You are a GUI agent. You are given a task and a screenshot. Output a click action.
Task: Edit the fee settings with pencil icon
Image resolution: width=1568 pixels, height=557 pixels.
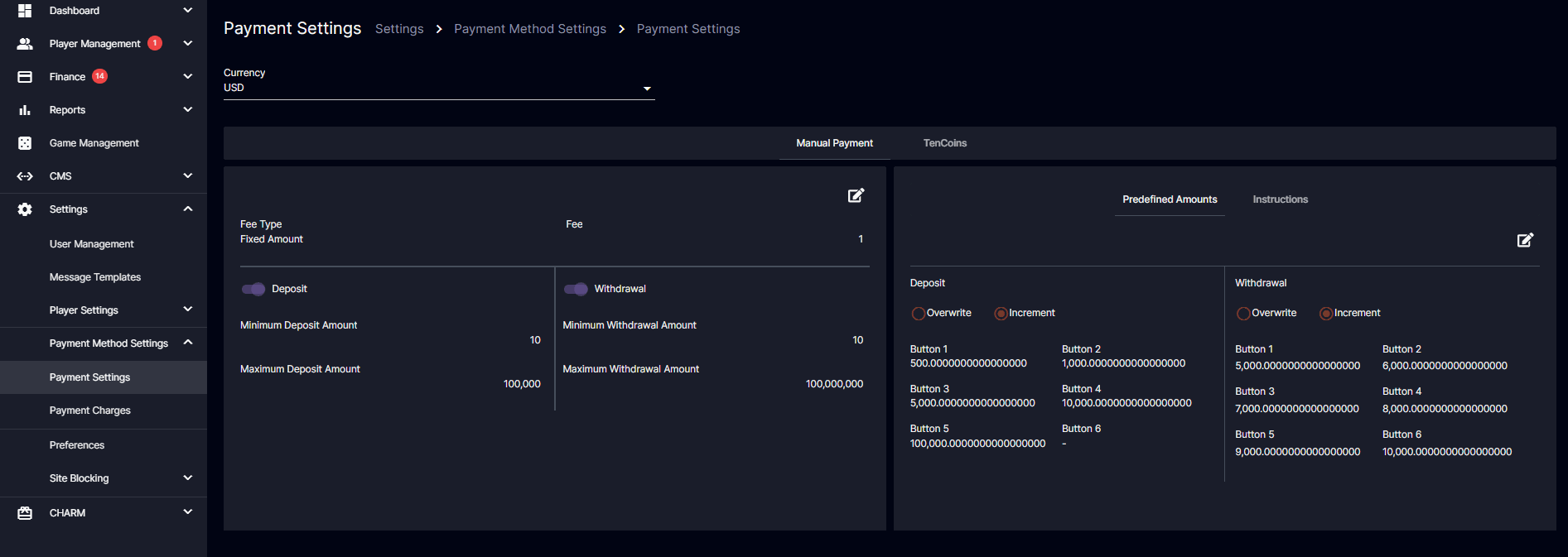tap(856, 195)
